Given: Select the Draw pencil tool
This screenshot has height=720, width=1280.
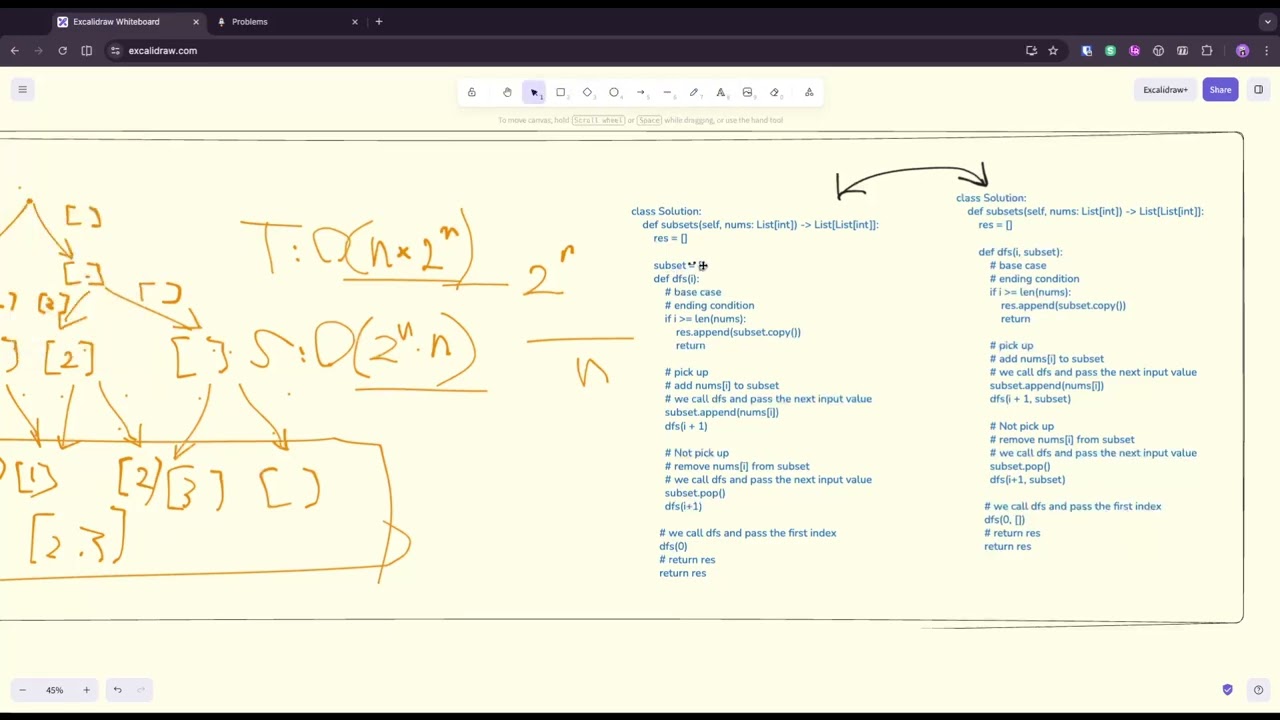Looking at the screenshot, I should [x=694, y=92].
